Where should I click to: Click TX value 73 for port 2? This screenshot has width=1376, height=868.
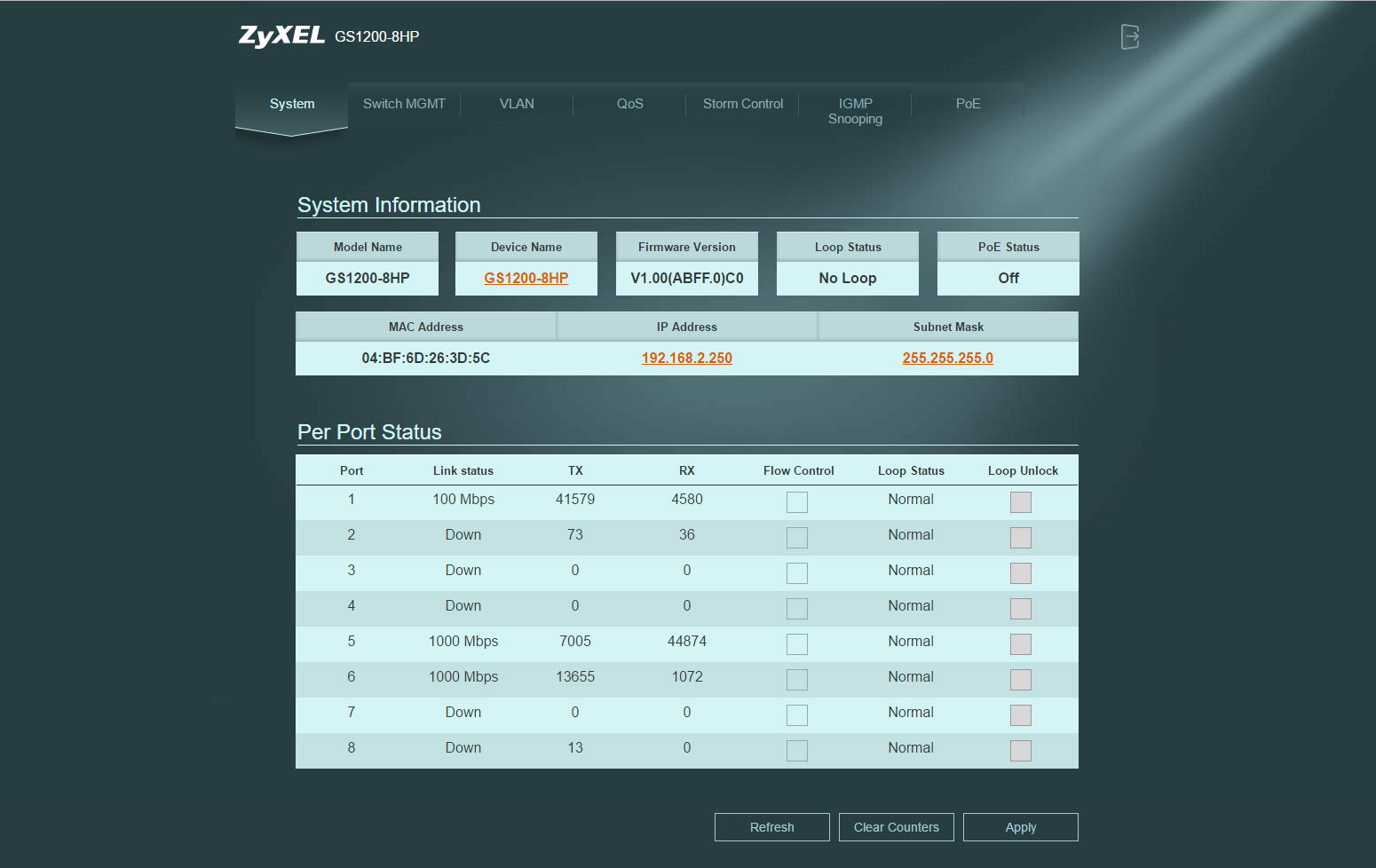coord(575,534)
